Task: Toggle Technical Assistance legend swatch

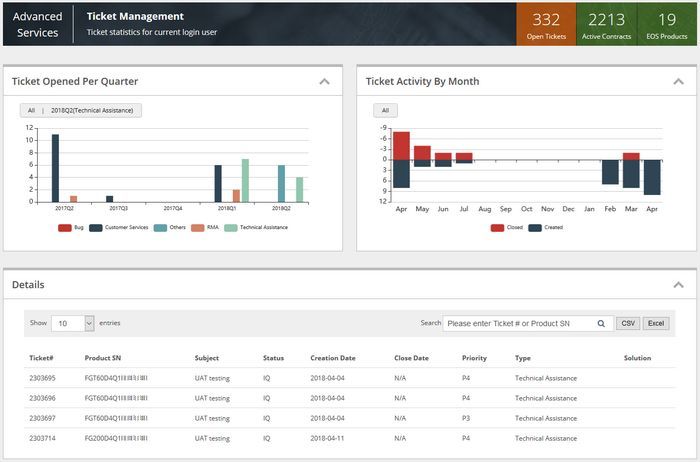Action: (230, 228)
